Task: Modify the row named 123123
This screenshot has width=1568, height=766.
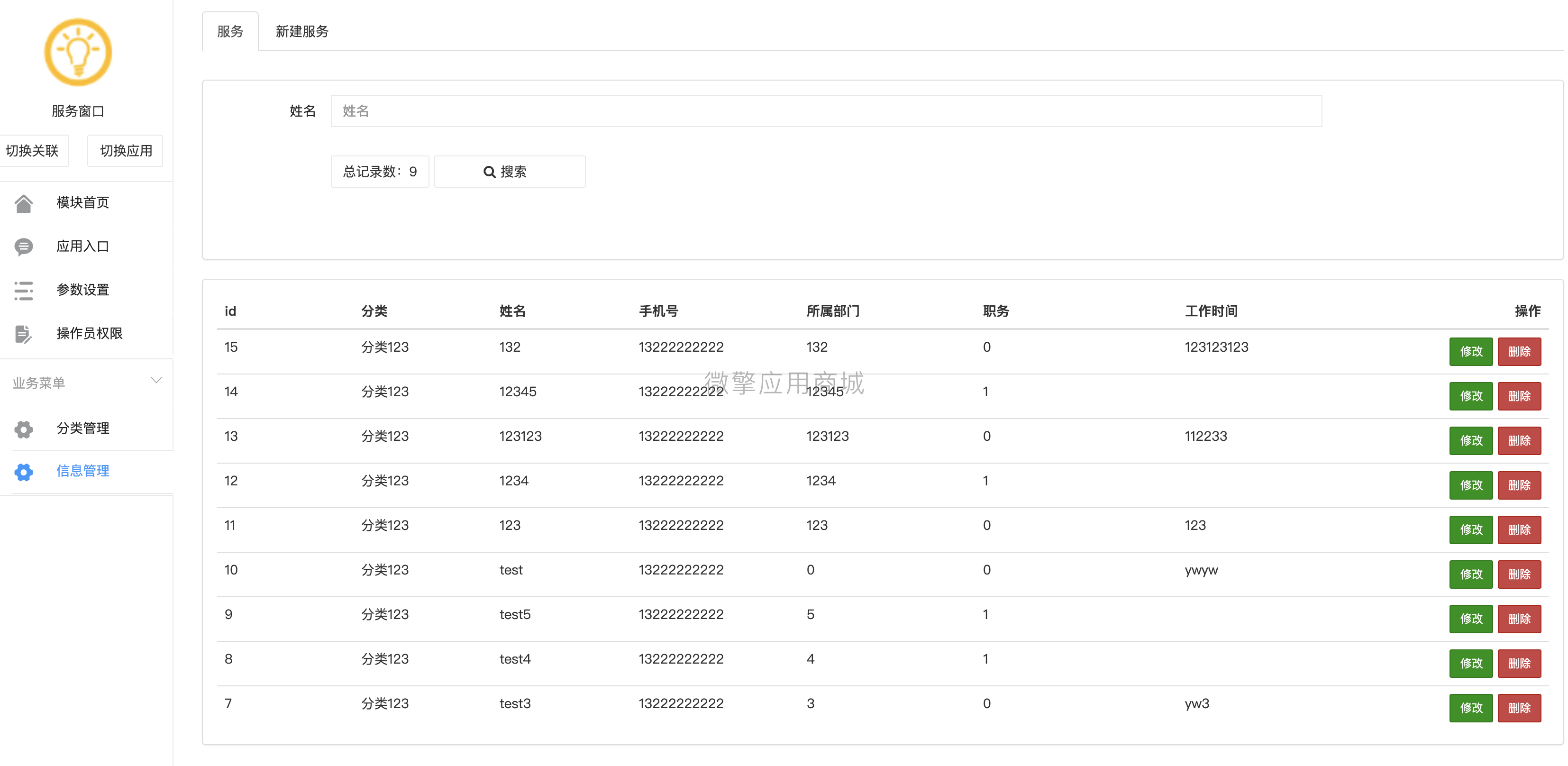Action: [1471, 440]
